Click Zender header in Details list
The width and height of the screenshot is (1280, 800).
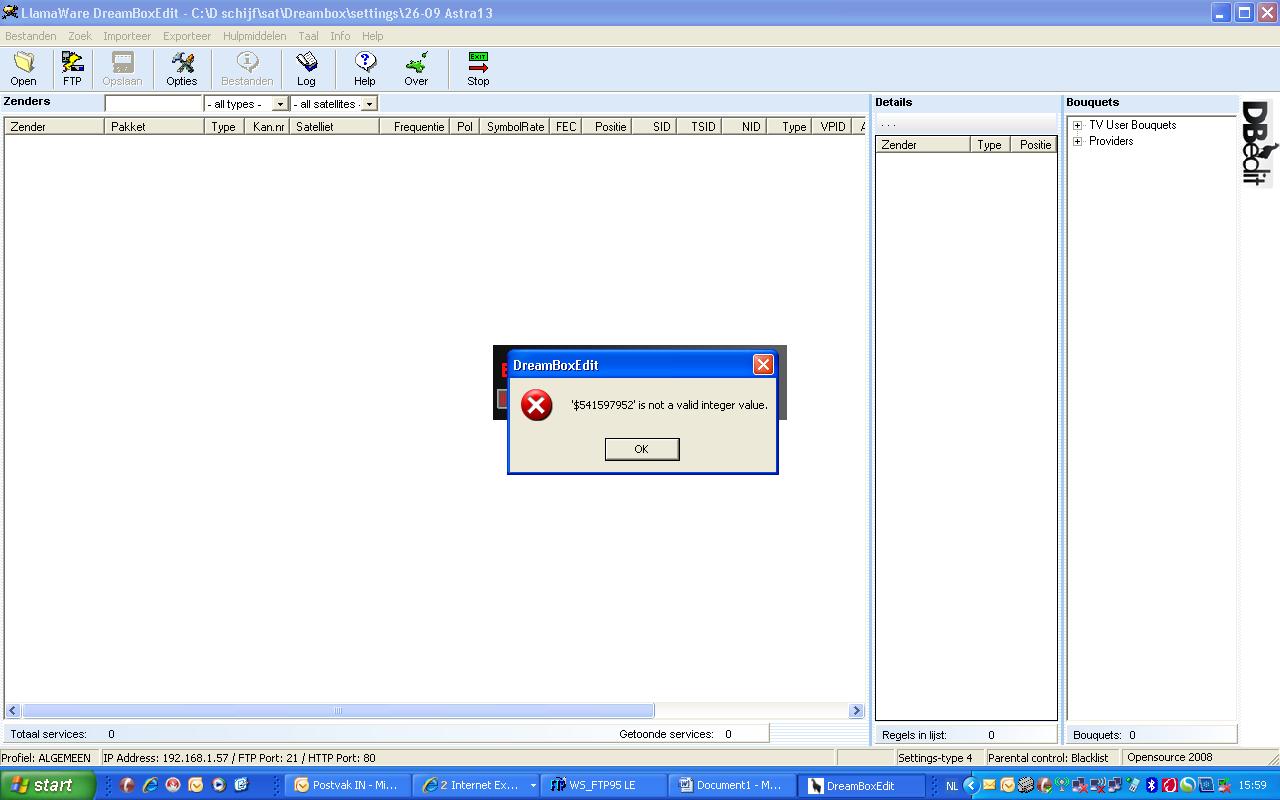923,145
